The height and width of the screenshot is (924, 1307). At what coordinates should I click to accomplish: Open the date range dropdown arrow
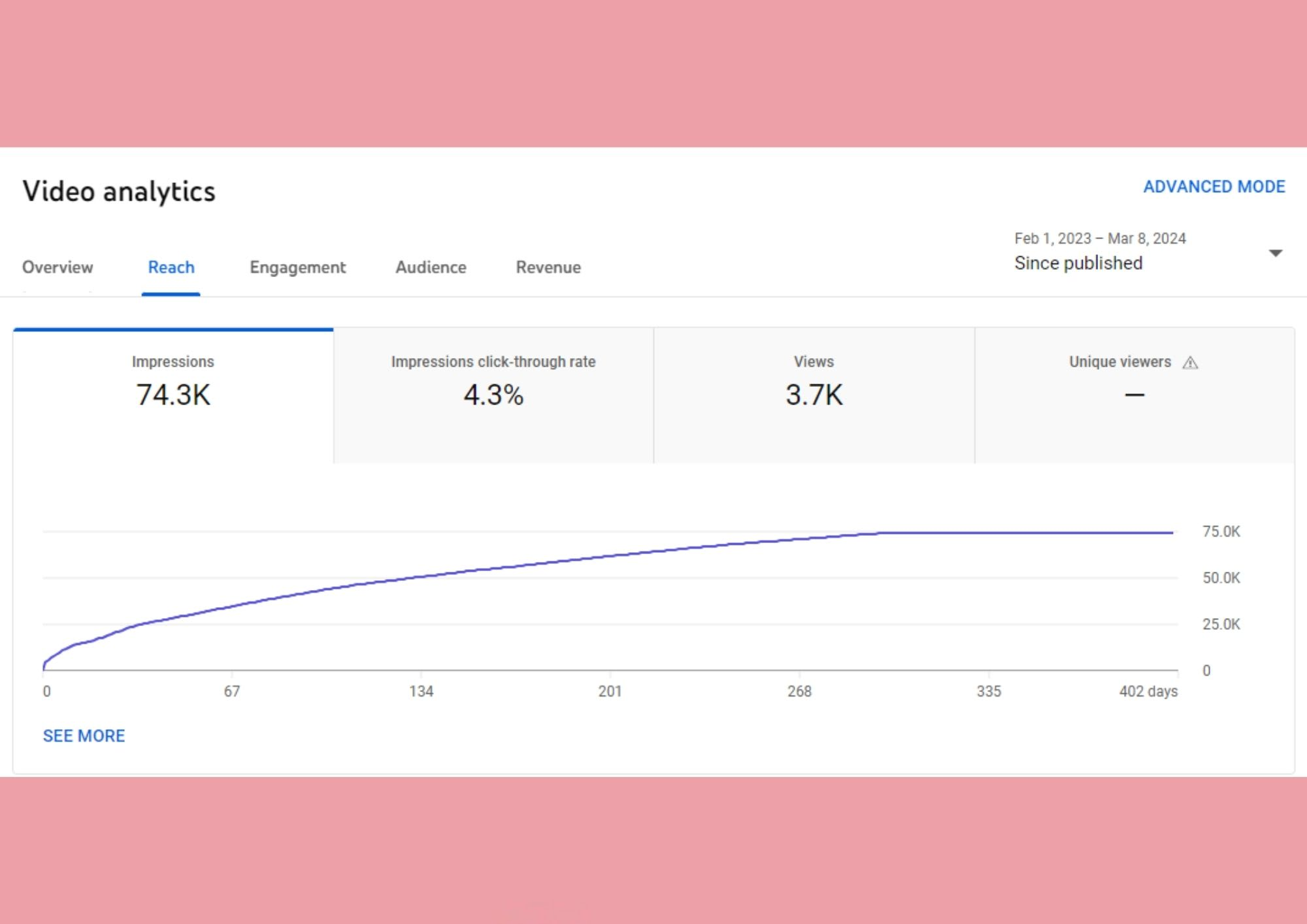1276,253
